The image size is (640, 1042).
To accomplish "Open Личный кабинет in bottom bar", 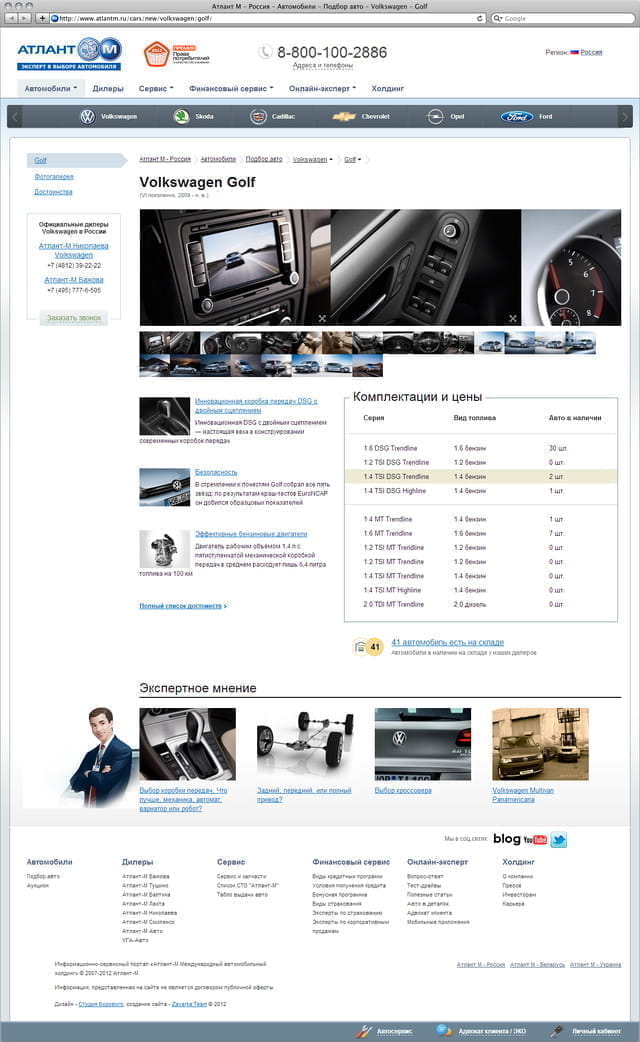I will [595, 1031].
